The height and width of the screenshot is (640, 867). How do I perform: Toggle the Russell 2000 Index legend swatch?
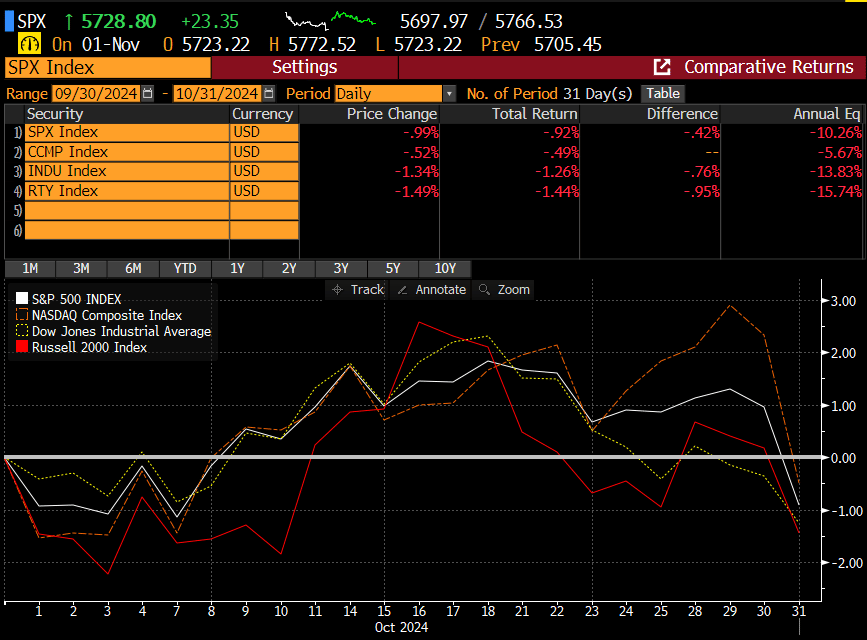click(22, 347)
